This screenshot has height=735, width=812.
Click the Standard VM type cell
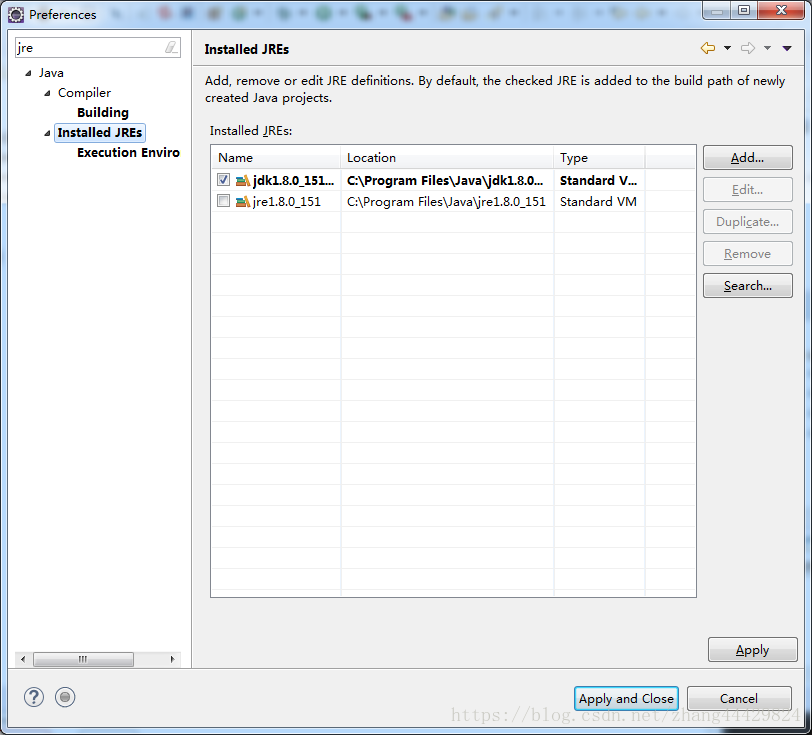598,201
